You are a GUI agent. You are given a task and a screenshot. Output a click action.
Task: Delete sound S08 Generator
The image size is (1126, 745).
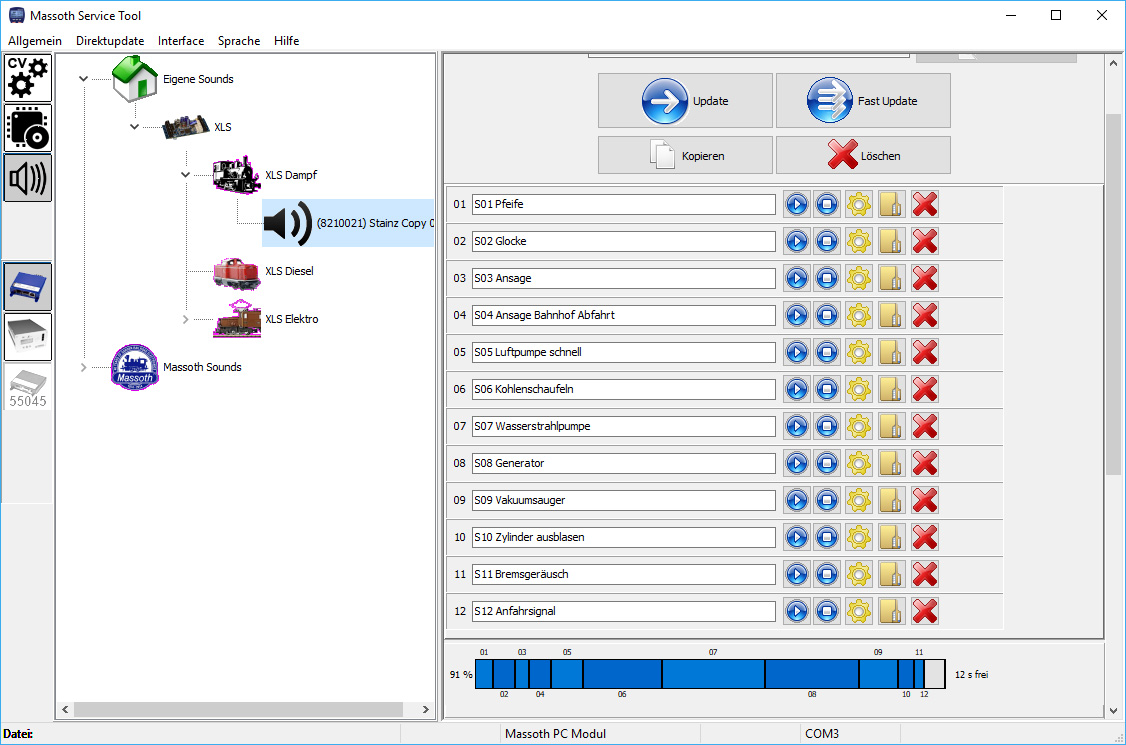tap(925, 463)
